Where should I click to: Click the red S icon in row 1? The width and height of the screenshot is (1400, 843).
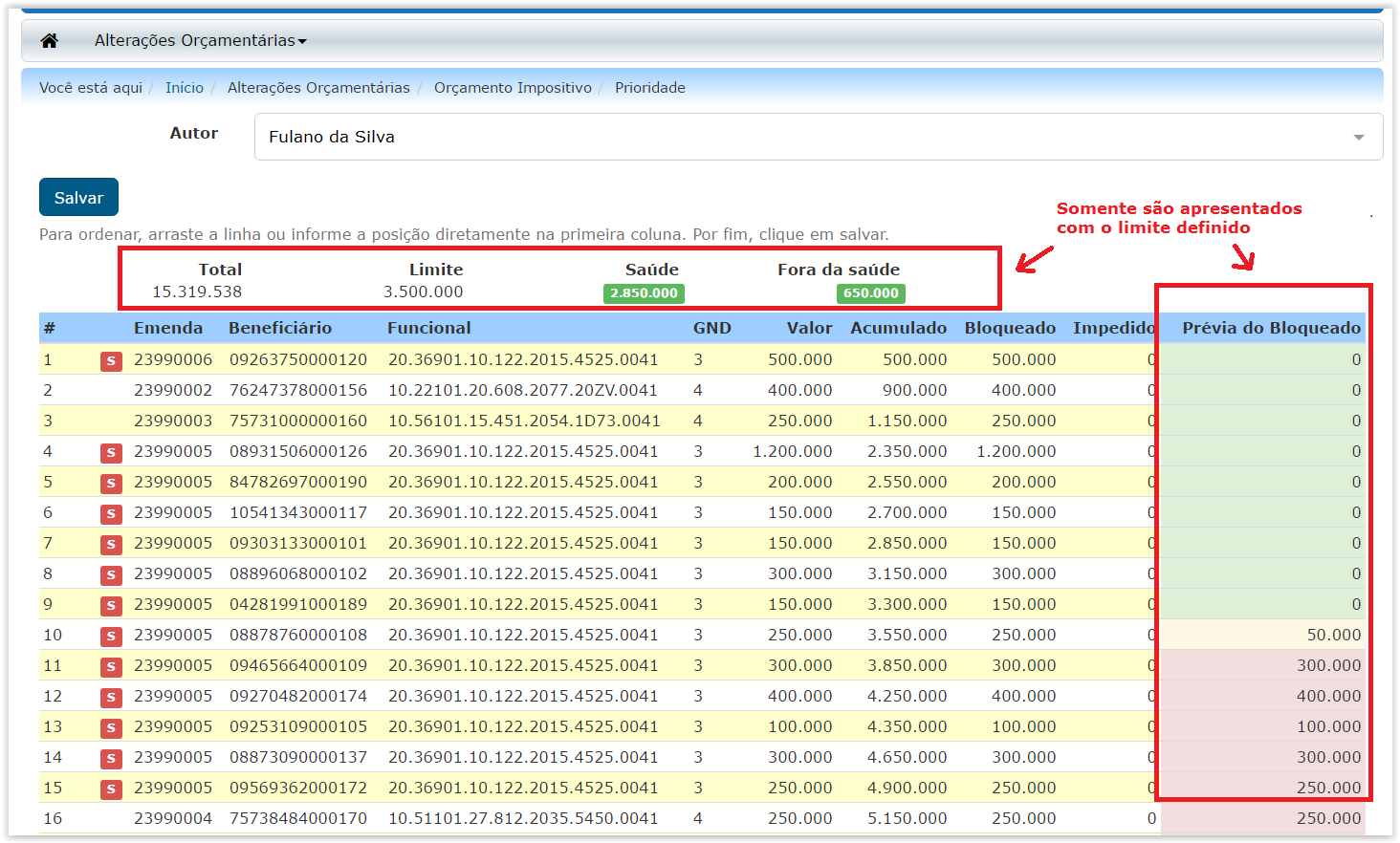(x=111, y=361)
